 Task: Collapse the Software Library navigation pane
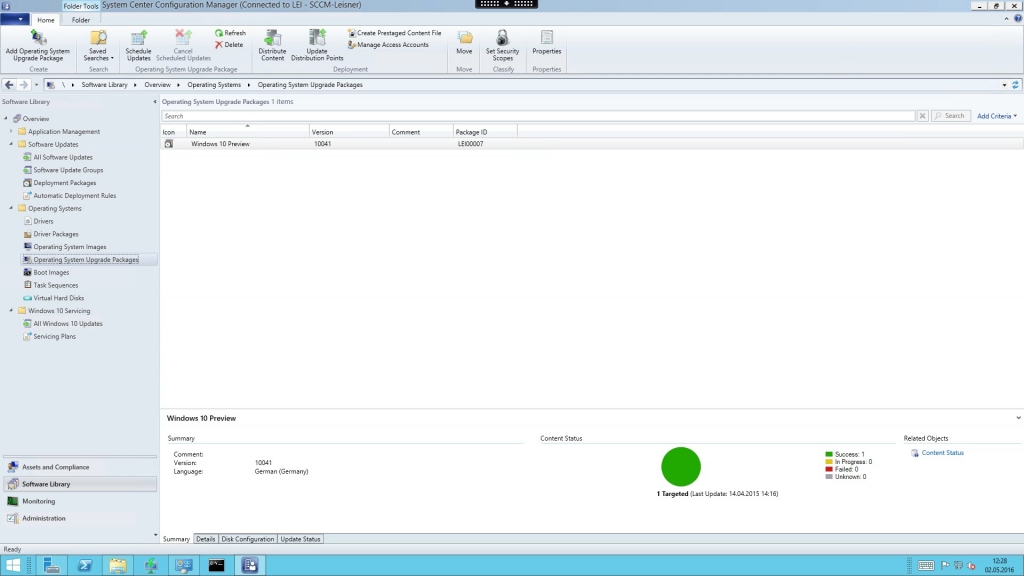point(155,102)
